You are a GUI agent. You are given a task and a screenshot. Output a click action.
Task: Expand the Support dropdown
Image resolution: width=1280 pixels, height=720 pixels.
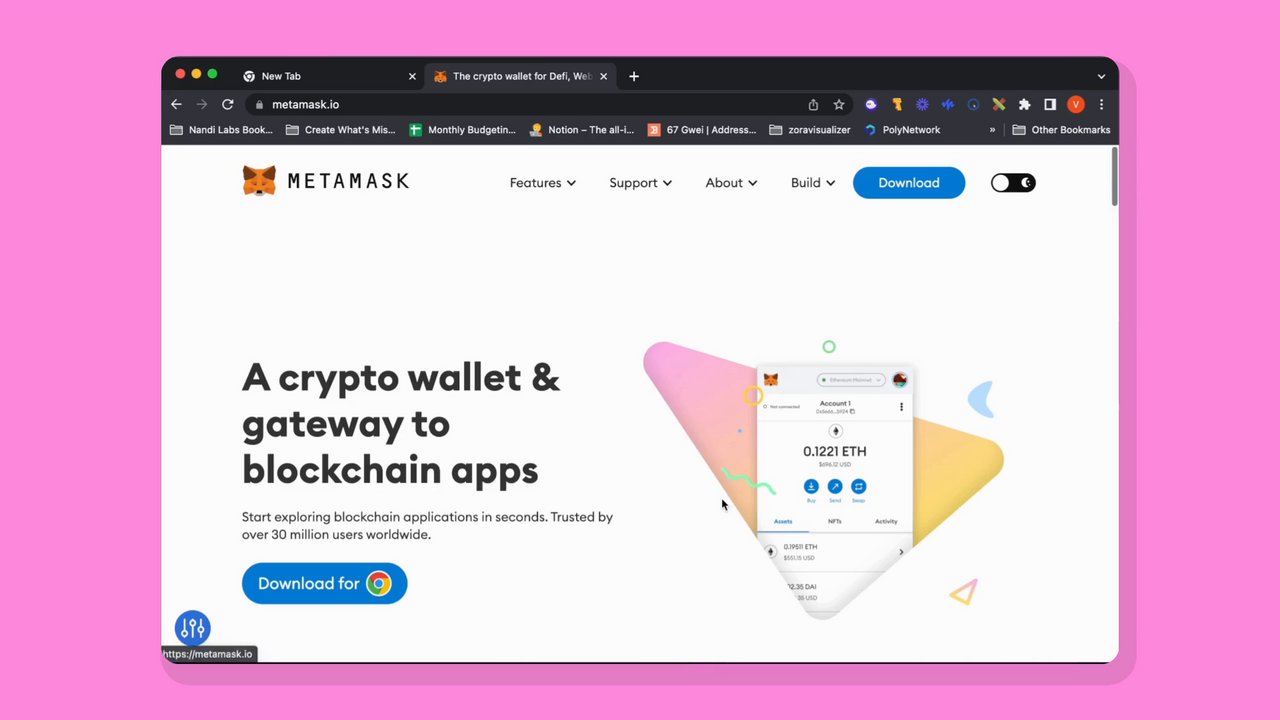(x=641, y=183)
